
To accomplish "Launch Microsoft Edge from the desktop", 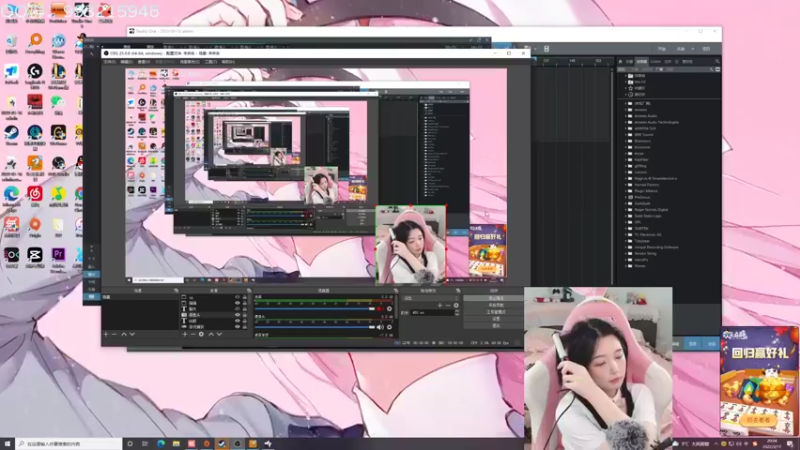I will [x=11, y=198].
